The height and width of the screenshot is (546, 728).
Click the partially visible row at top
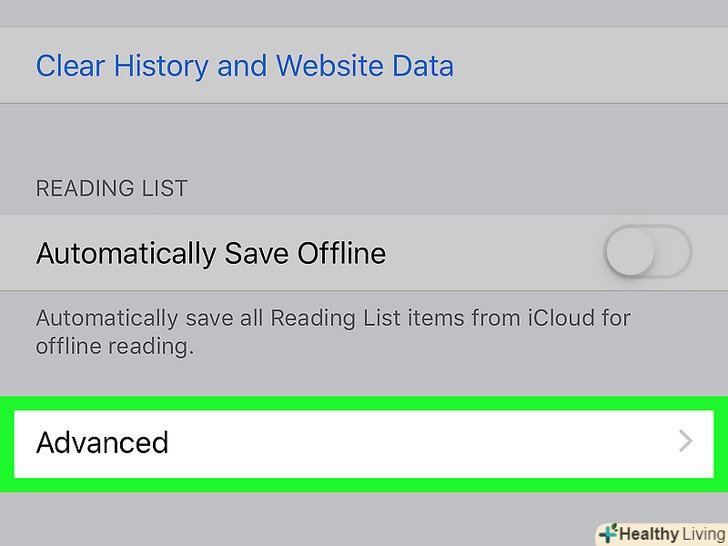coord(364,12)
